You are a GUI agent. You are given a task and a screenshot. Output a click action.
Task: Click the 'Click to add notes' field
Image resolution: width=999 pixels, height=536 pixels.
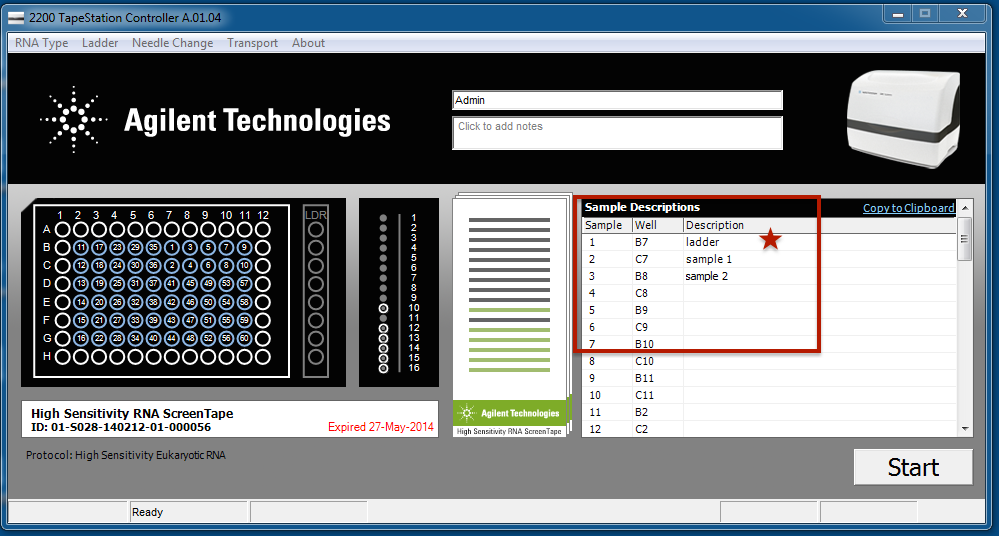(617, 133)
